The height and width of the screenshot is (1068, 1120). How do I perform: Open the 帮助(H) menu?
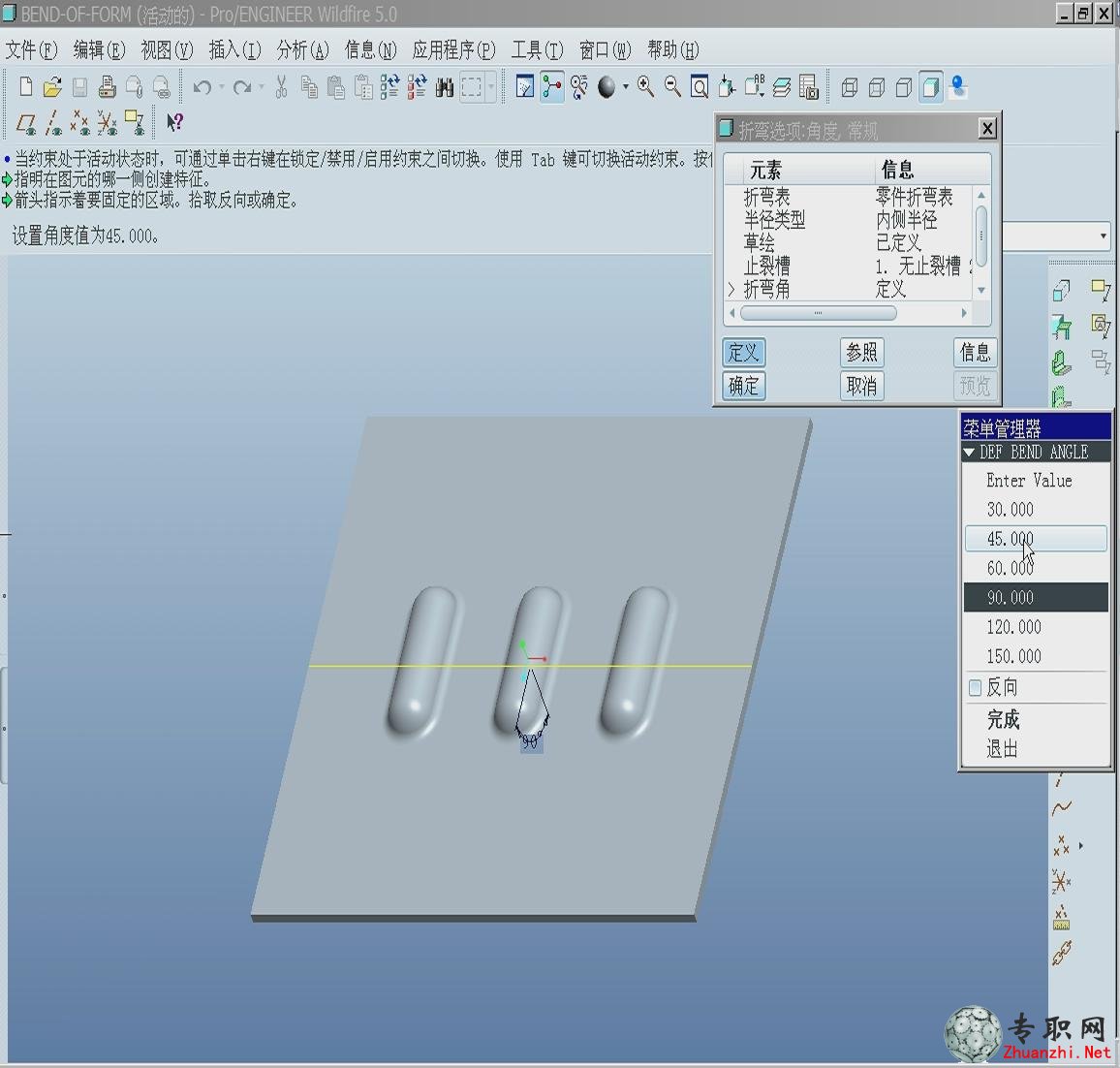click(672, 49)
